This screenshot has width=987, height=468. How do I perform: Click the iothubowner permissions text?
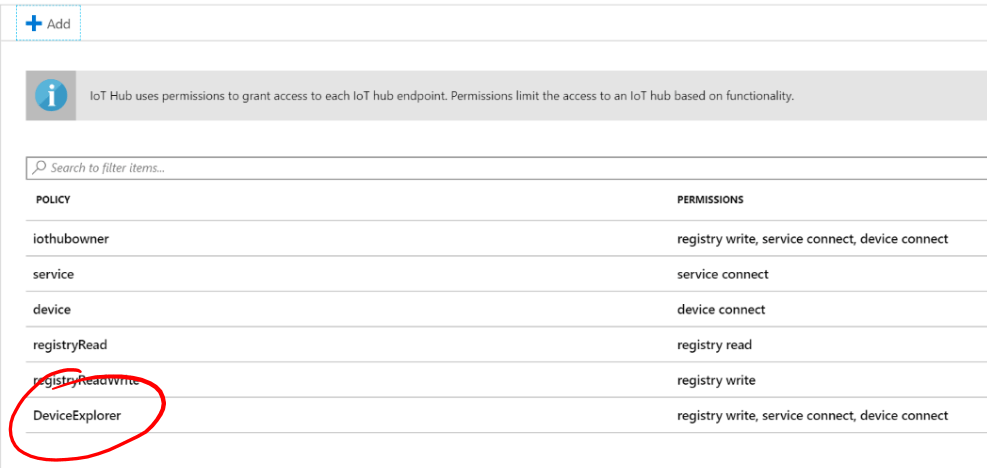click(812, 239)
